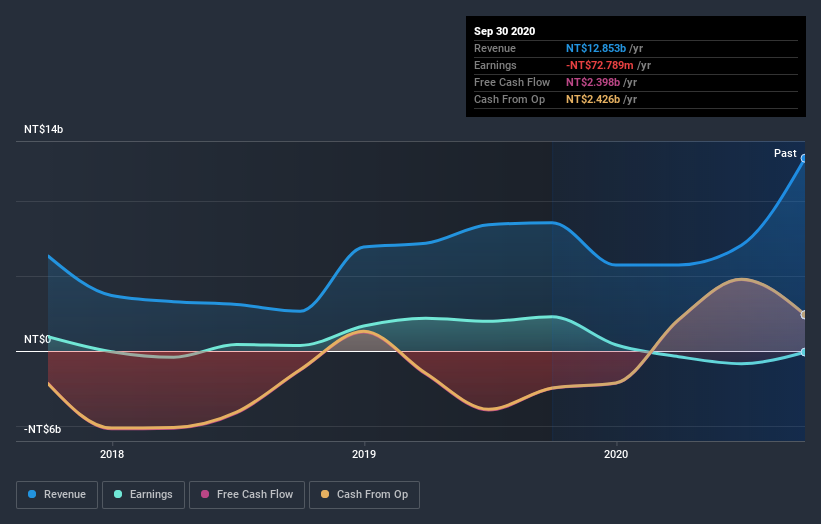This screenshot has width=821, height=524.
Task: Click the Free Cash Flow label in tooltip
Action: pos(512,82)
